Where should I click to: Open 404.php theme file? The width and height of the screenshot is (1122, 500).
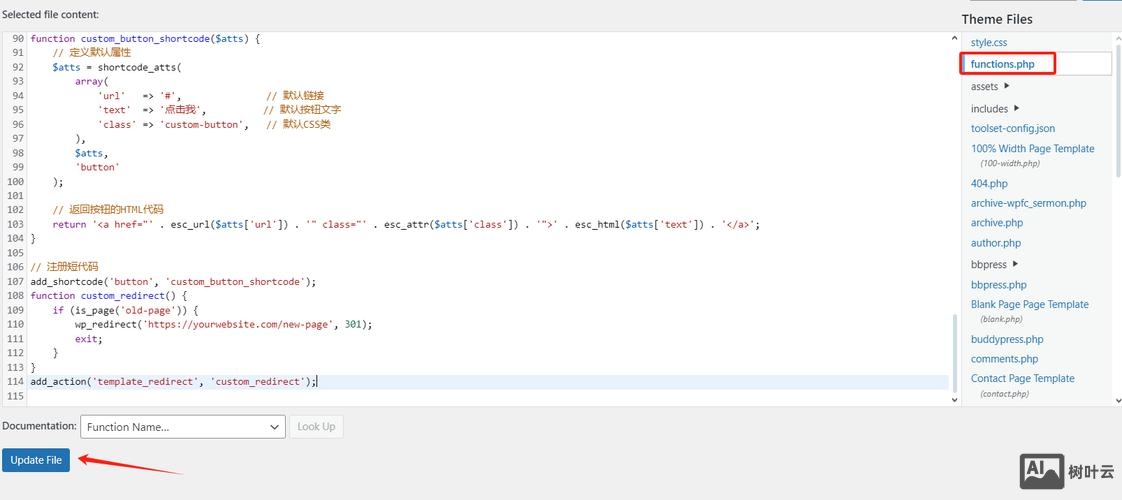(989, 184)
